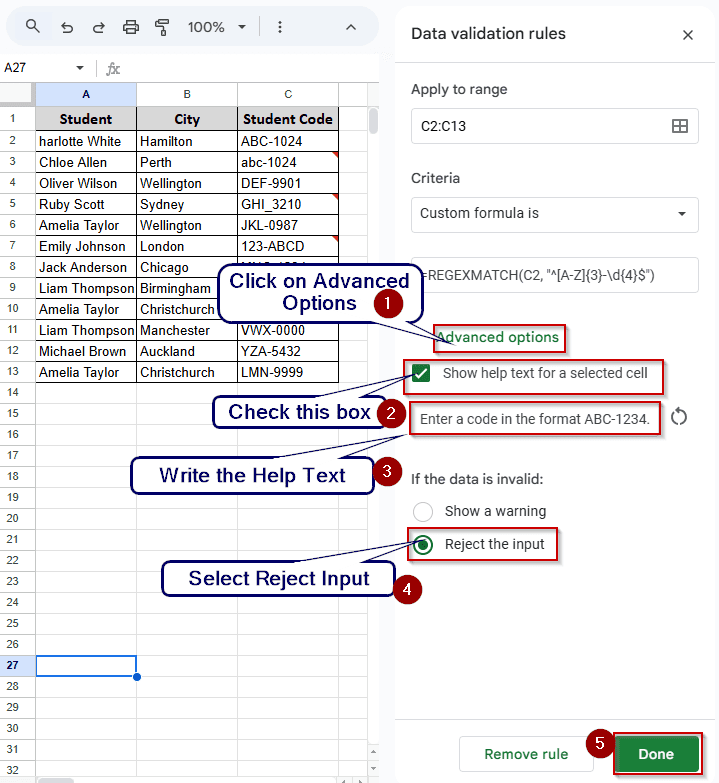The height and width of the screenshot is (783, 719).
Task: Click the select all corner box
Action: point(17,94)
